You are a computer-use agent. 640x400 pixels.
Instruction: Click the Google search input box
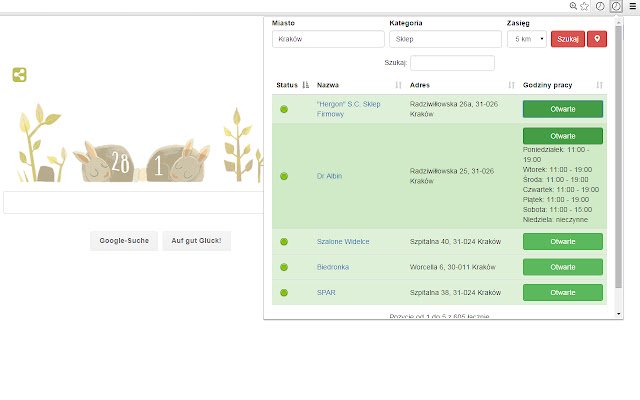[x=133, y=202]
